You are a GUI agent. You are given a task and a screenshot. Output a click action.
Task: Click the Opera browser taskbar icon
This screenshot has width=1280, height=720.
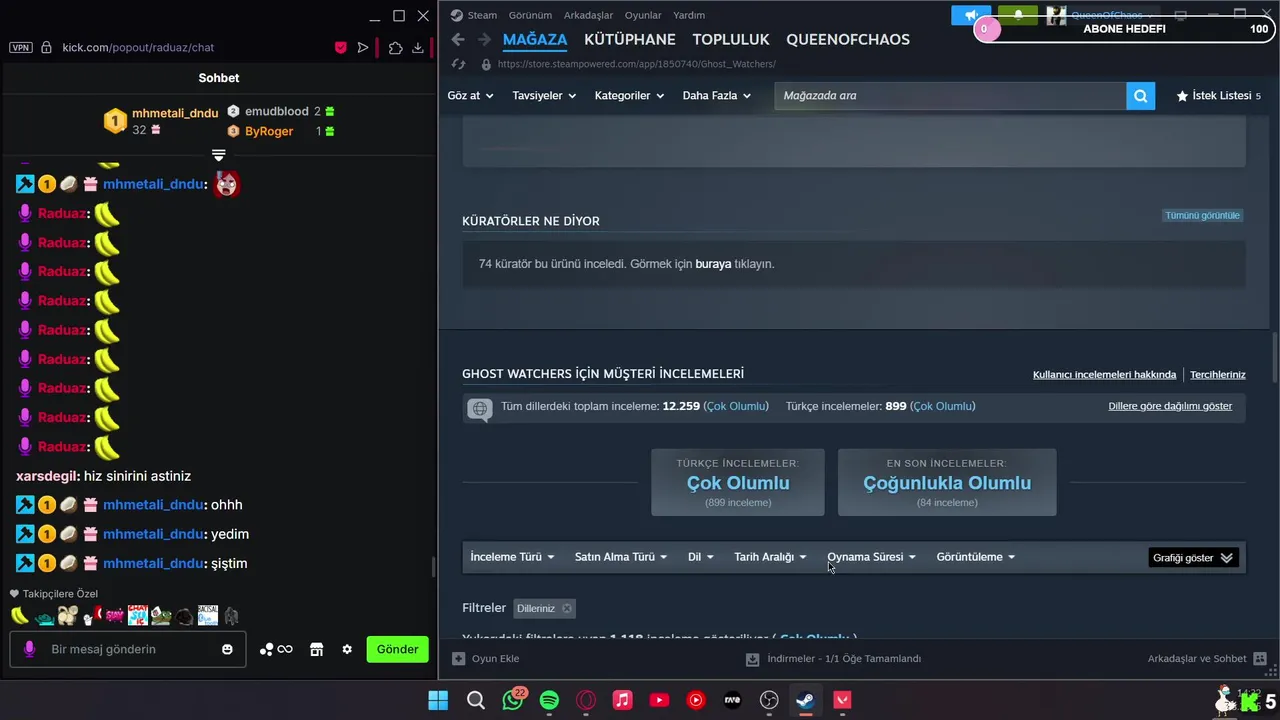click(586, 700)
